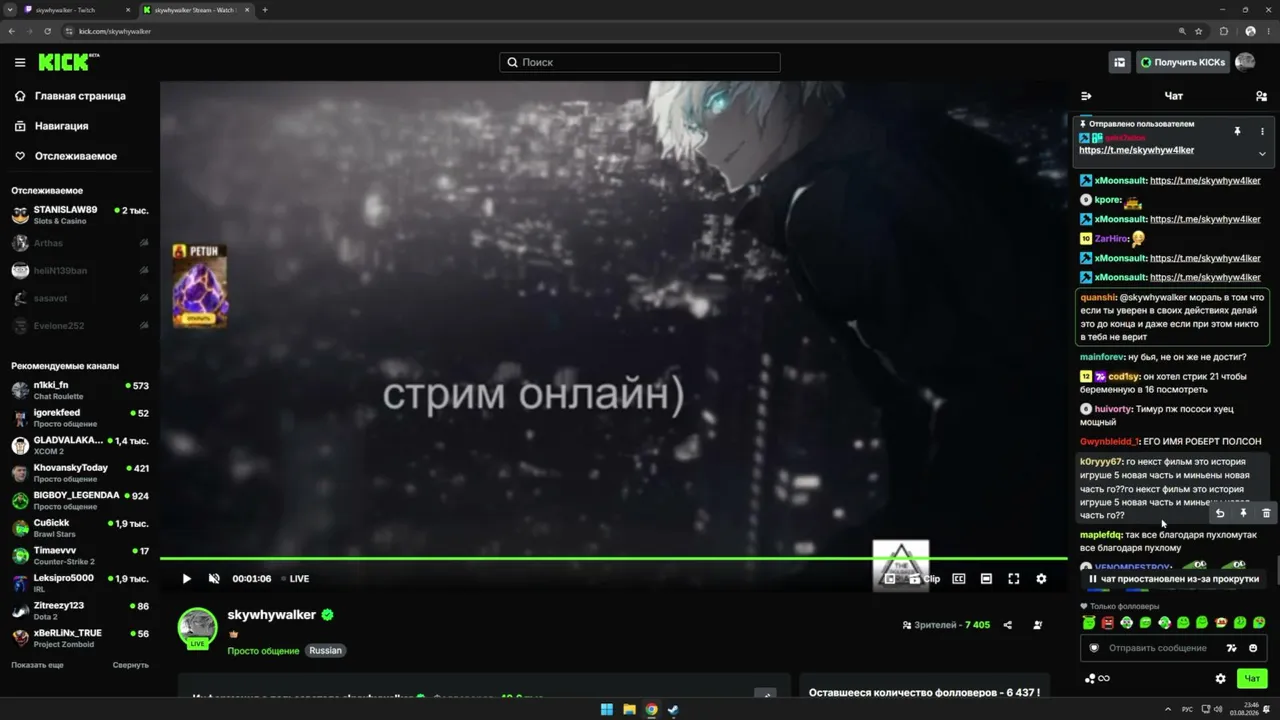
Task: Click the address bar URL kick.com/skywhywalker
Action: [115, 31]
